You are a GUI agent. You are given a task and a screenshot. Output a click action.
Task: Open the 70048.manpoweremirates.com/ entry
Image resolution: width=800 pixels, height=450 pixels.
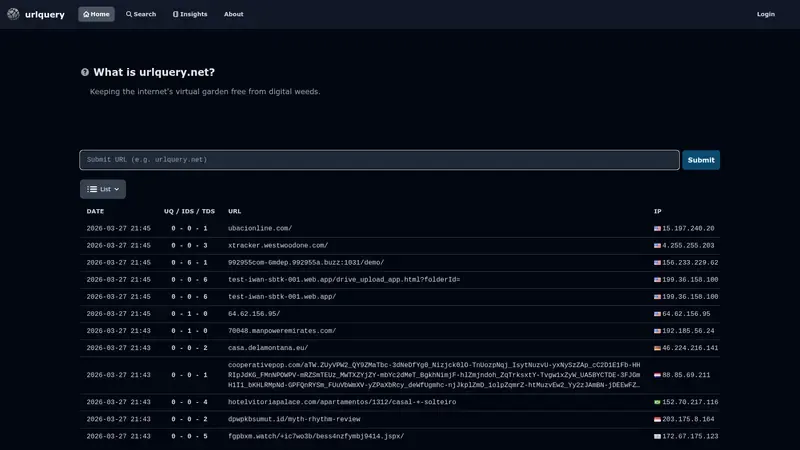click(282, 331)
